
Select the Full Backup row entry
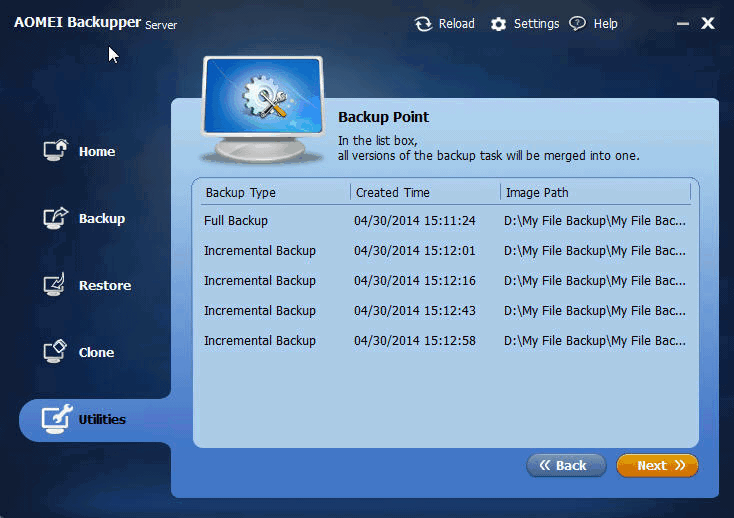(446, 220)
